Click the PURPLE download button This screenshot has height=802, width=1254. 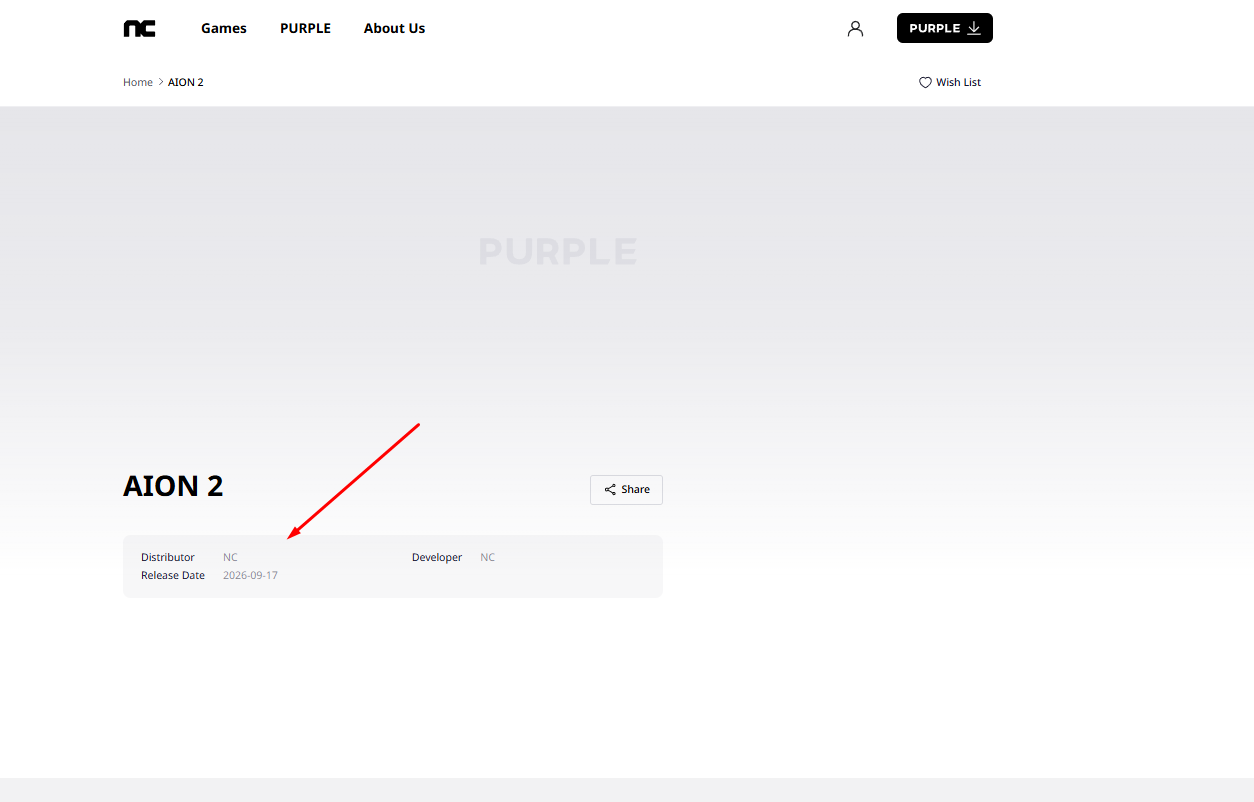945,28
